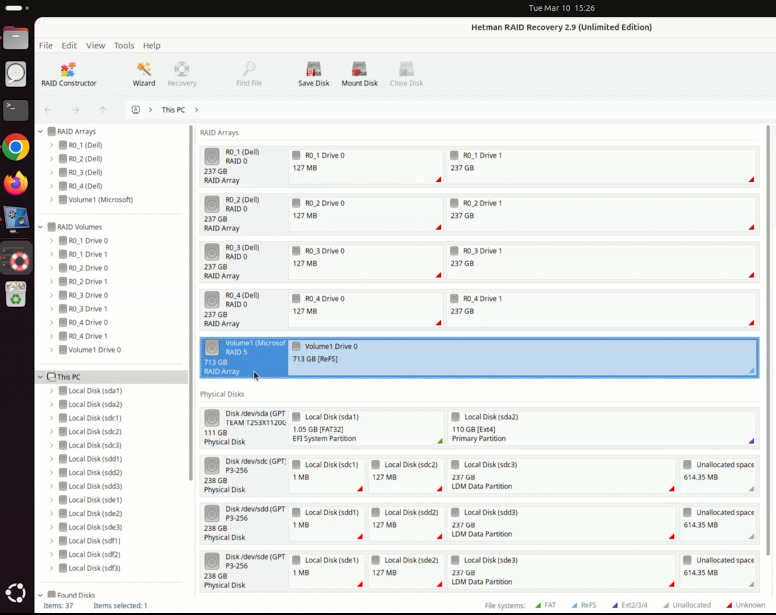Expand R0_1 (Dell) in the tree
The image size is (776, 615).
51,145
